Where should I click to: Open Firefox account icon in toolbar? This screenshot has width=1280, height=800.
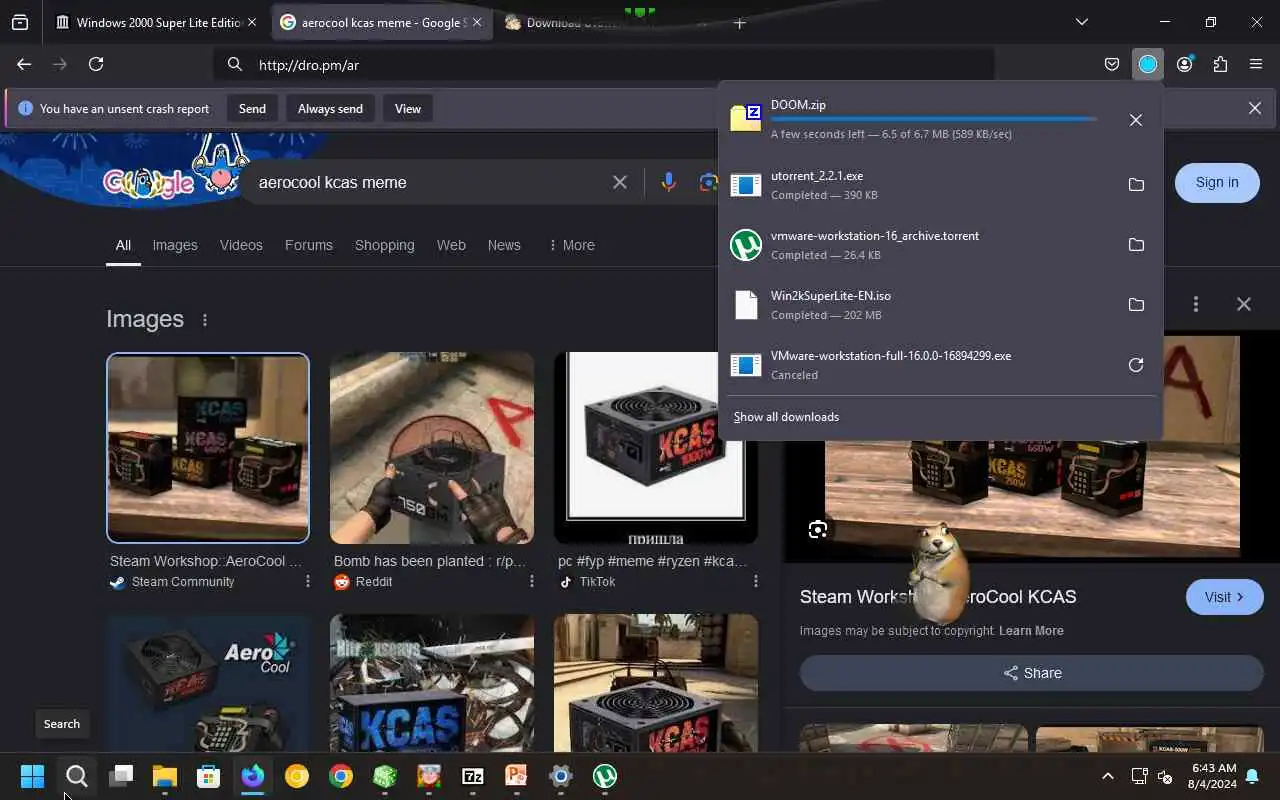(1184, 64)
